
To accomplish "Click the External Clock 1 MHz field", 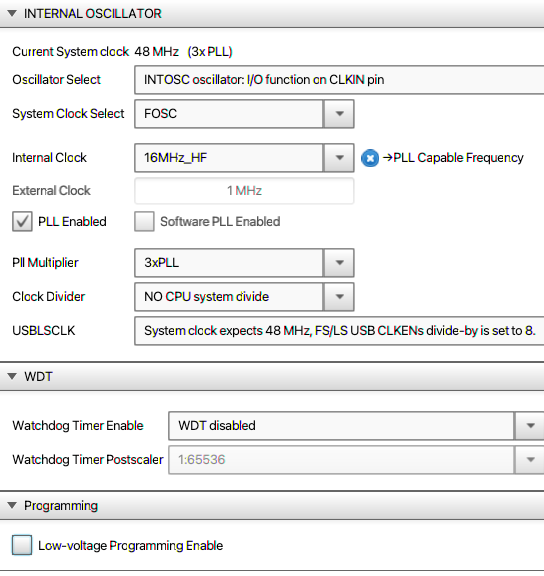I will click(244, 191).
